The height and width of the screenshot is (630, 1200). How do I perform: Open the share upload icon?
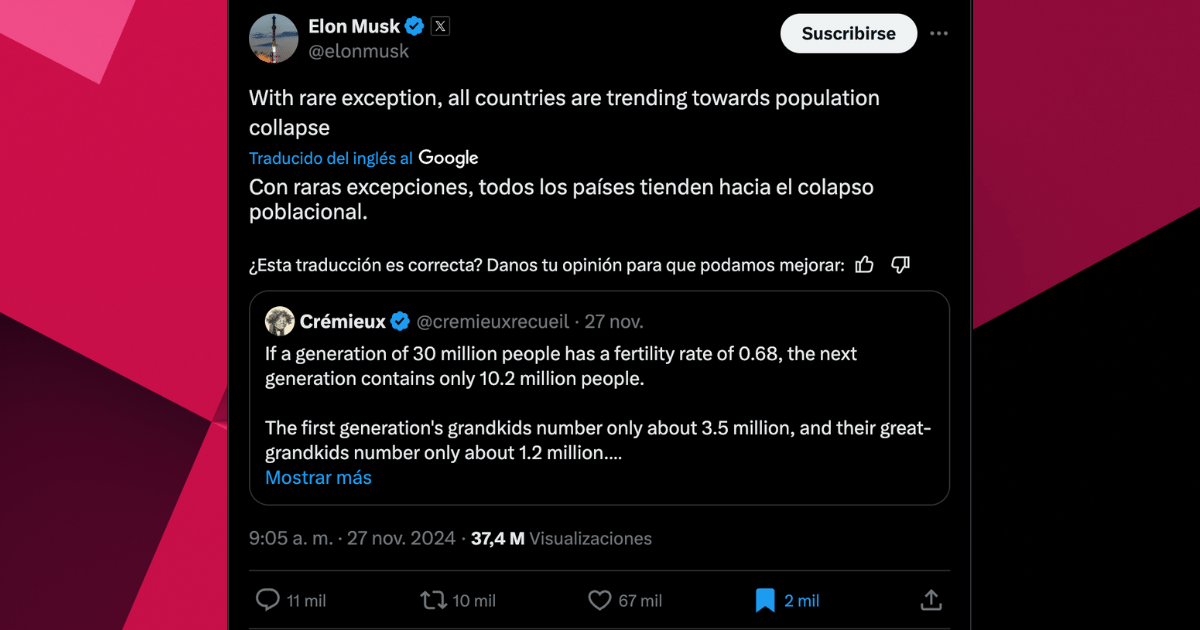coord(930,600)
